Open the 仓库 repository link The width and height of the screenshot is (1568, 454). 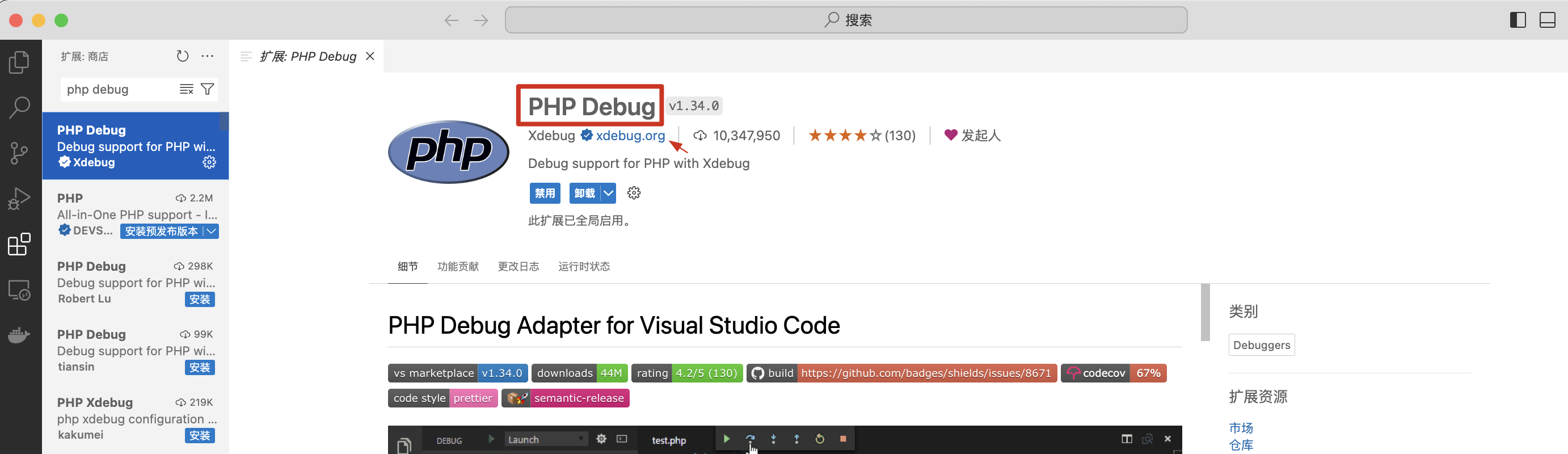coord(1241,445)
